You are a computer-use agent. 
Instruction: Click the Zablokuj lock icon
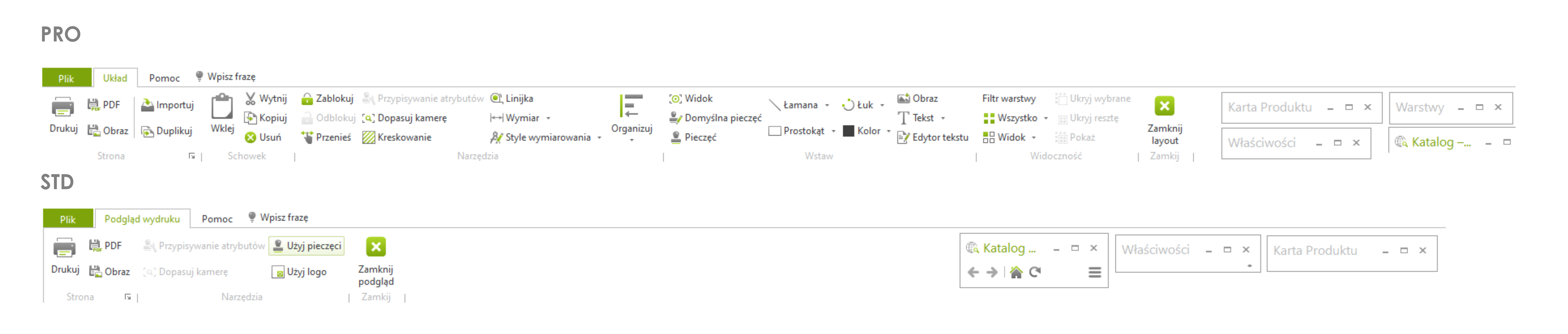coord(307,98)
